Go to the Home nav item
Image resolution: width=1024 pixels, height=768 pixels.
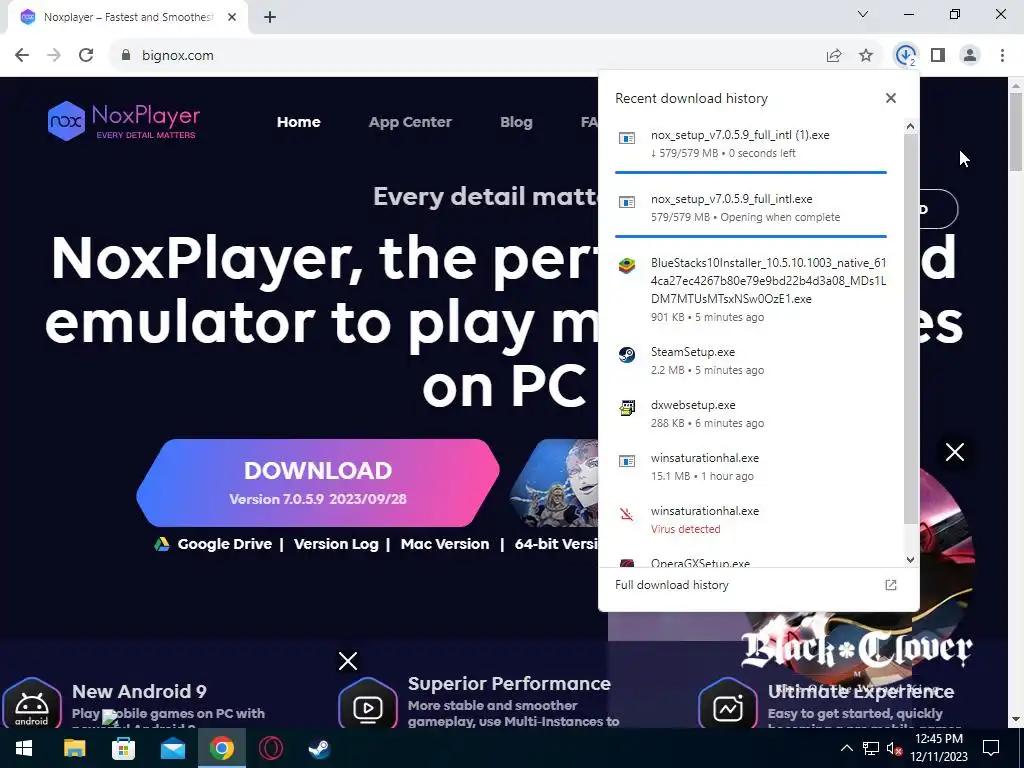pos(298,122)
